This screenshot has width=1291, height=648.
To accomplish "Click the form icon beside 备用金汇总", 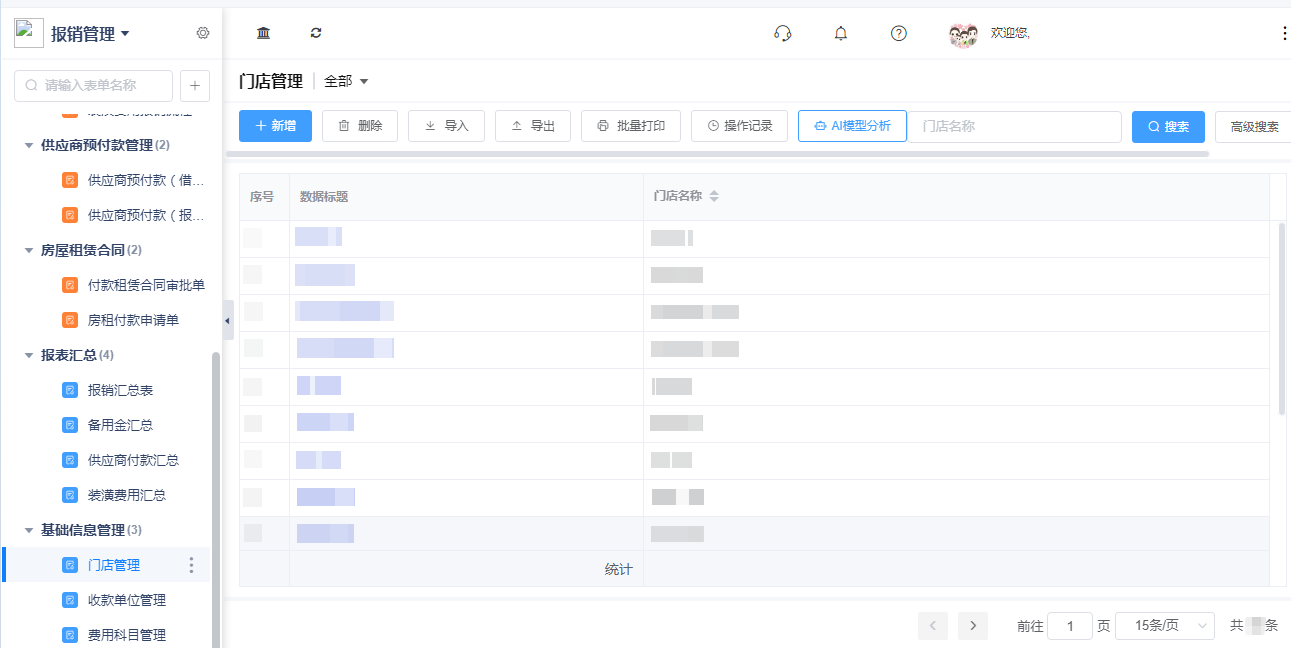I will coord(70,425).
